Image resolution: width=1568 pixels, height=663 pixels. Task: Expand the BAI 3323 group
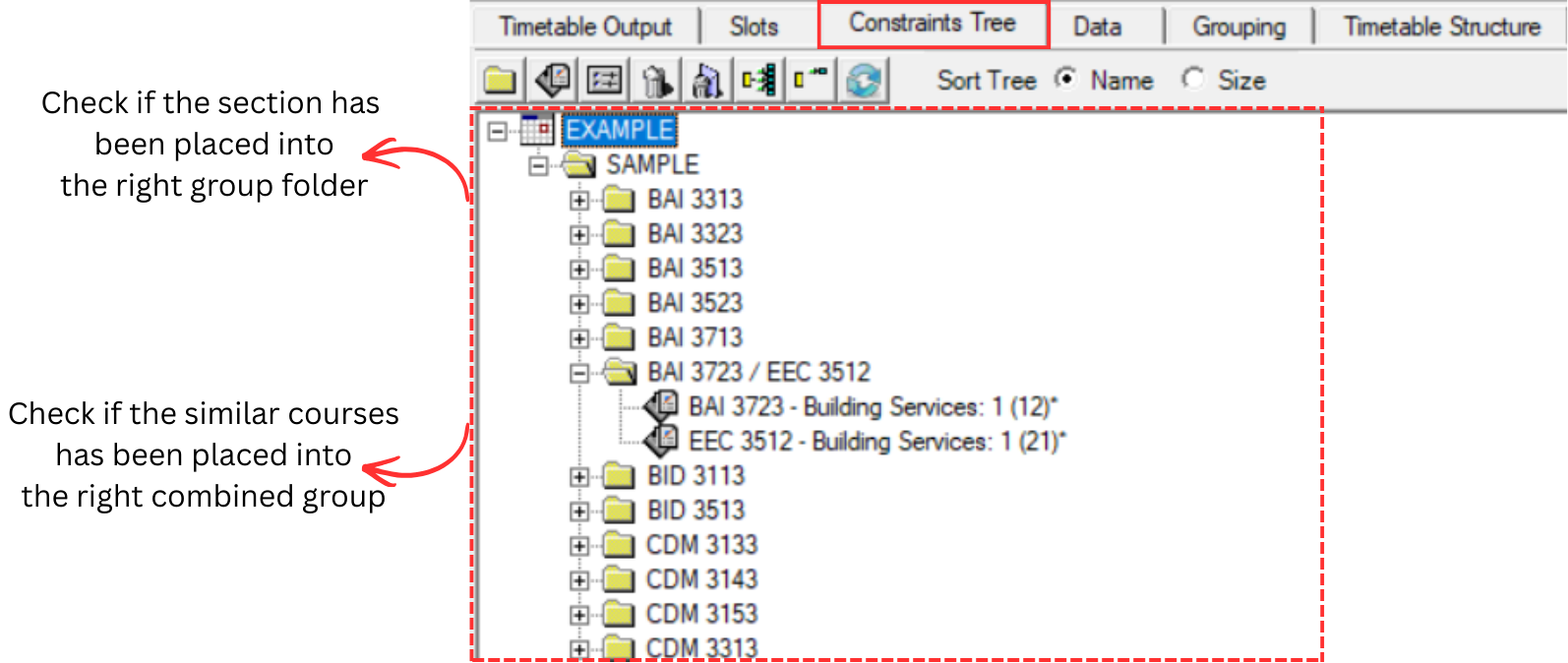pyautogui.click(x=579, y=235)
